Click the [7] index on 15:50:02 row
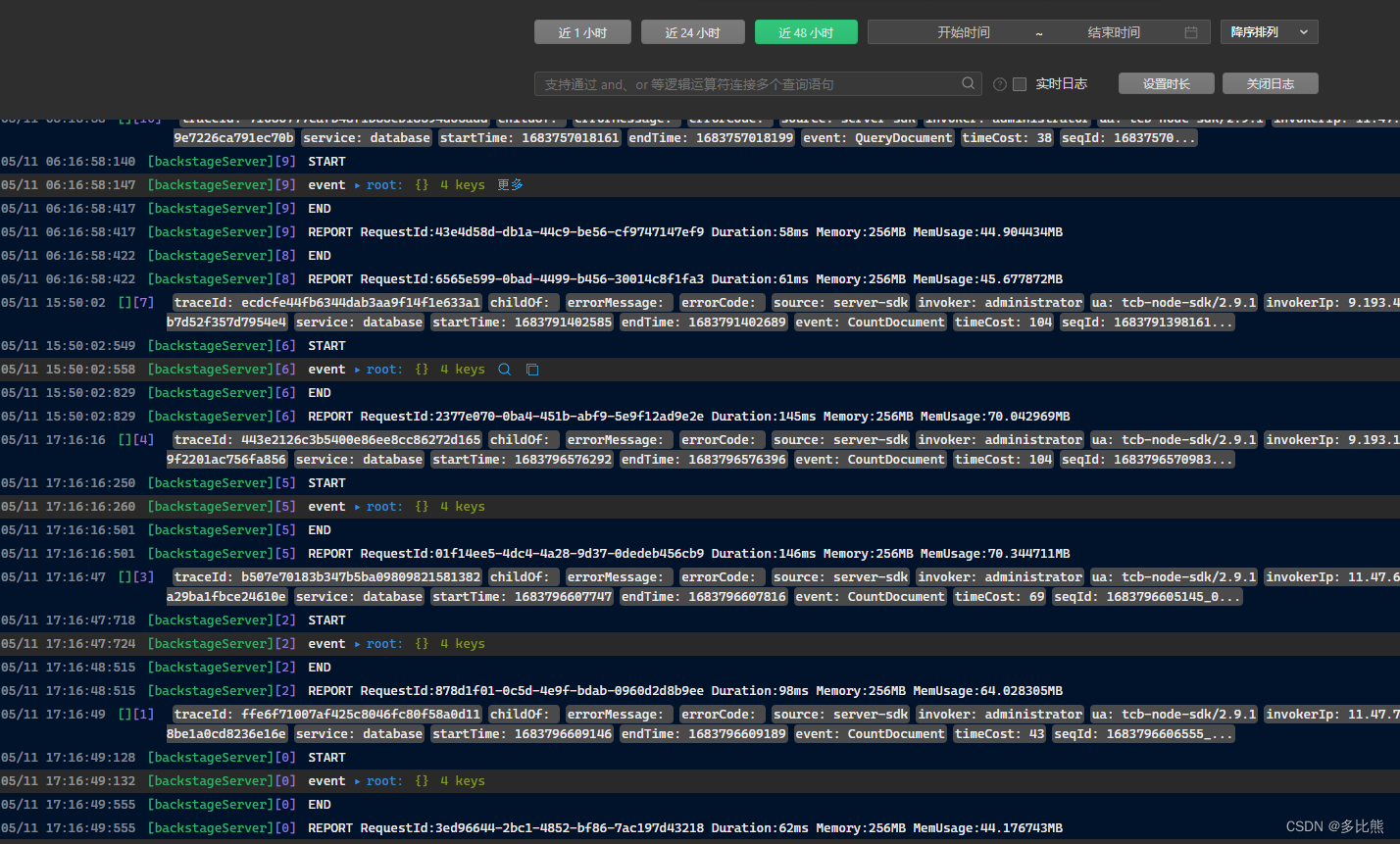This screenshot has height=844, width=1400. point(144,303)
